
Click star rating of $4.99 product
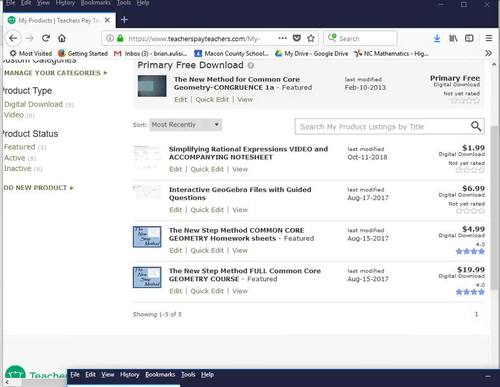point(470,251)
